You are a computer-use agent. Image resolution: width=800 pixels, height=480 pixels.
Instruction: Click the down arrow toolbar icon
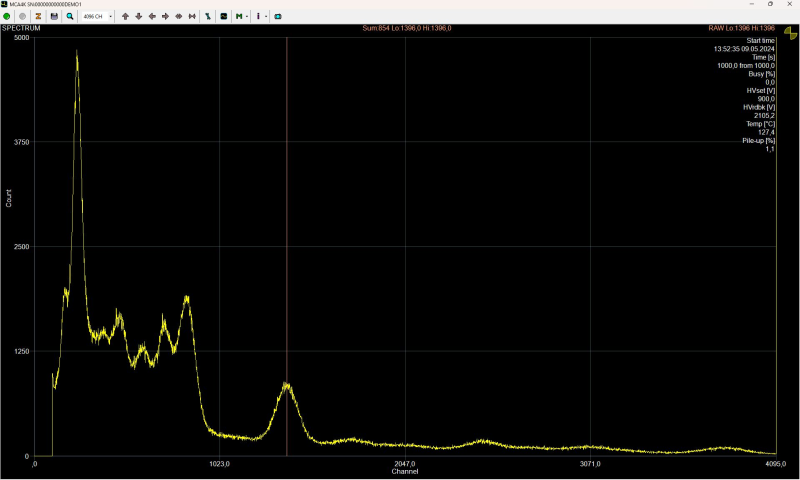click(x=139, y=16)
